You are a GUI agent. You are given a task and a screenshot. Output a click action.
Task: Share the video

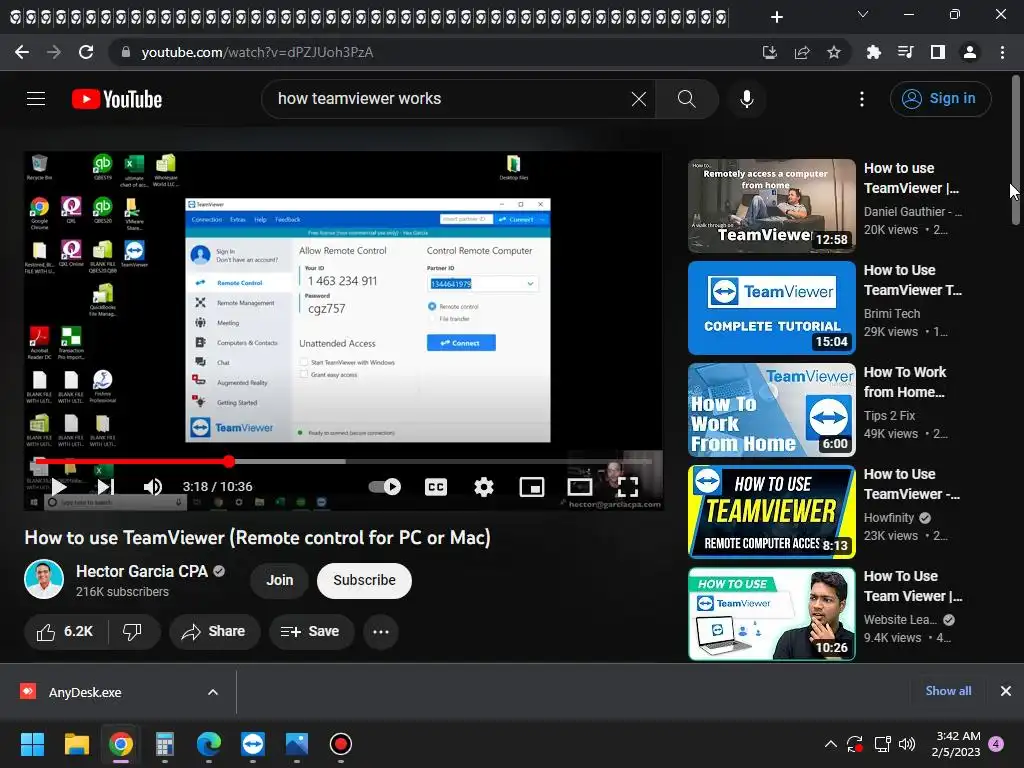214,632
